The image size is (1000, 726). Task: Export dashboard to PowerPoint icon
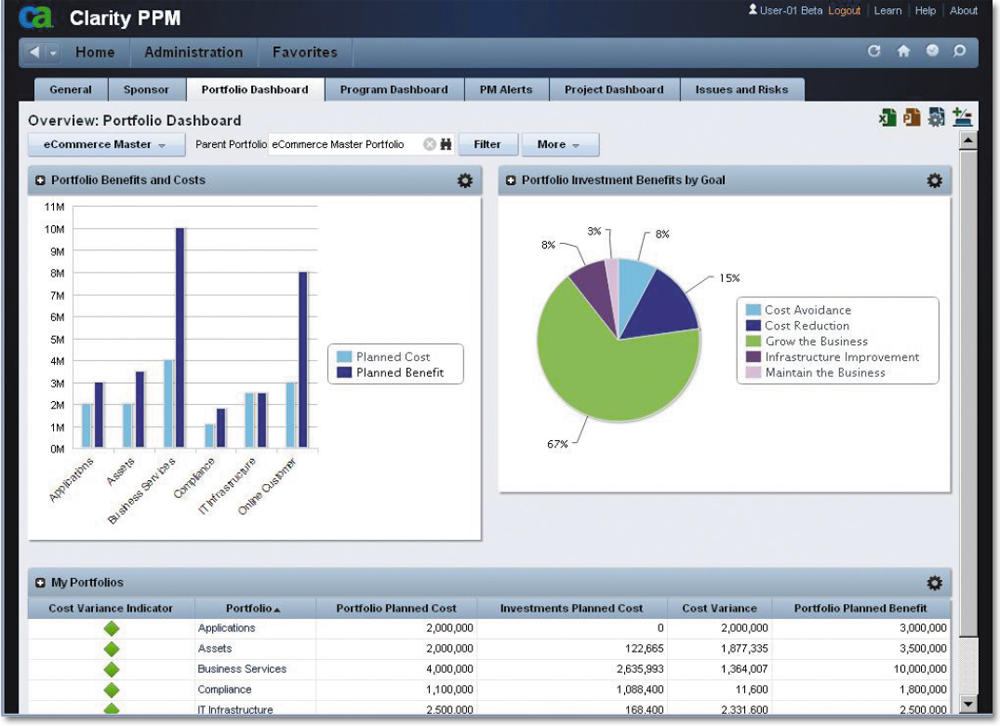tap(911, 118)
